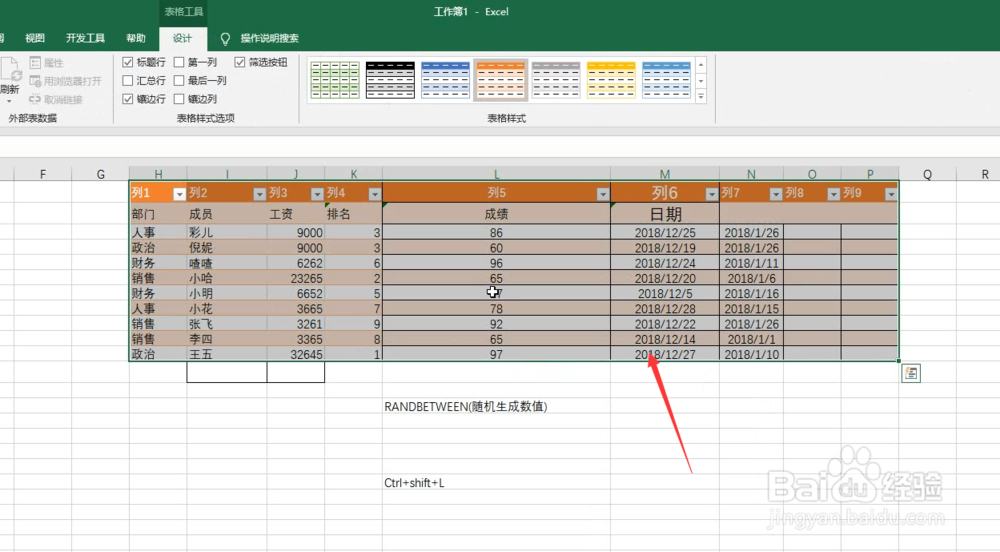Open the 列1 filter dropdown
The image size is (1000, 552).
tap(179, 194)
